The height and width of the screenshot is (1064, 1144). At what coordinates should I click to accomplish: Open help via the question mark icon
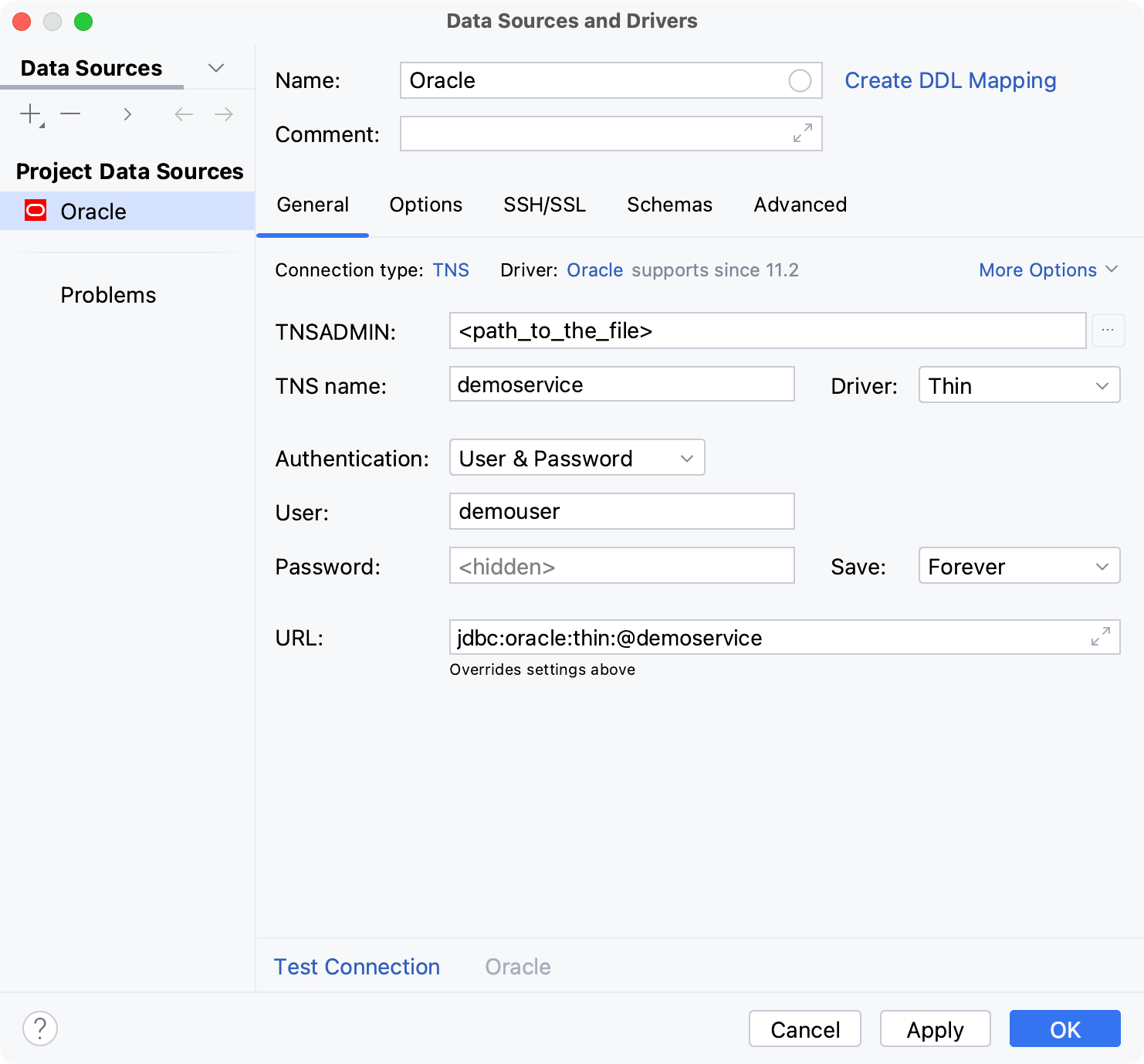tap(40, 1028)
